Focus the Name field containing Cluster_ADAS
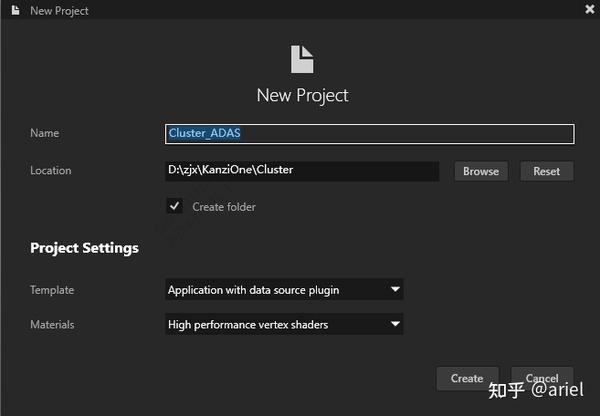 tap(370, 133)
